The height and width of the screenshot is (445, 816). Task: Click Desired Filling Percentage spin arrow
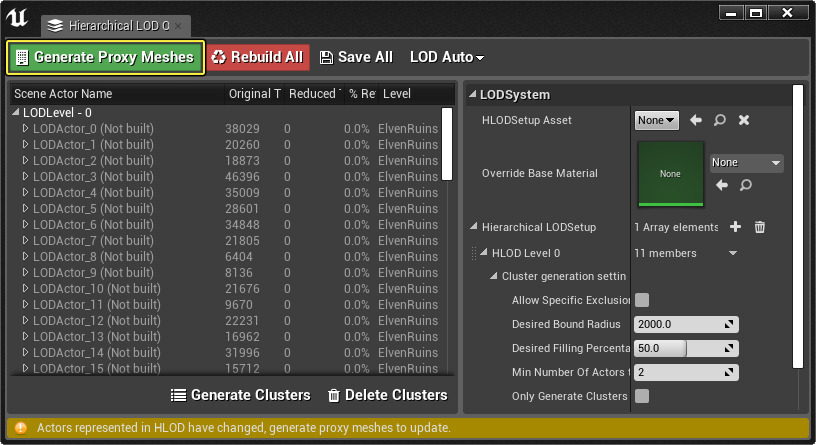[x=729, y=348]
